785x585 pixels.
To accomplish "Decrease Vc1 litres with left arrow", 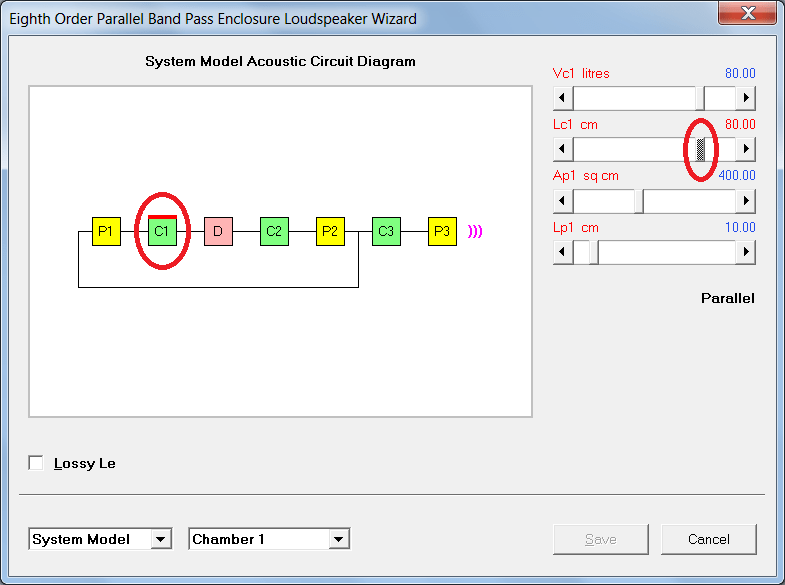I will pyautogui.click(x=563, y=98).
